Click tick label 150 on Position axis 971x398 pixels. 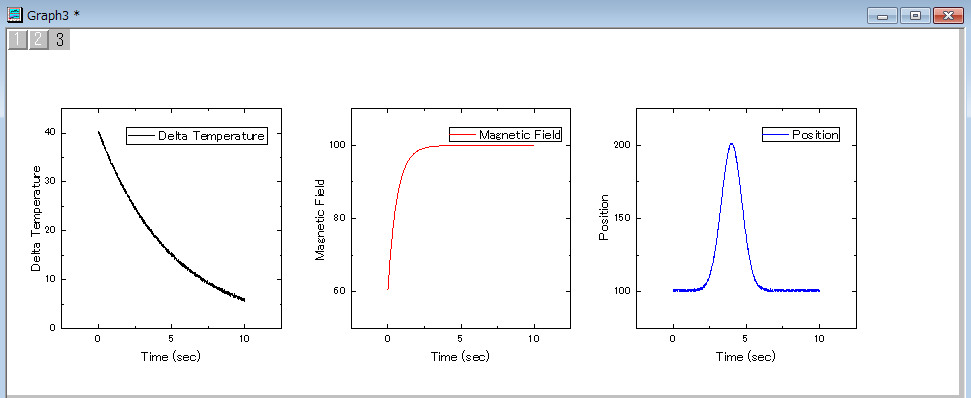[622, 218]
